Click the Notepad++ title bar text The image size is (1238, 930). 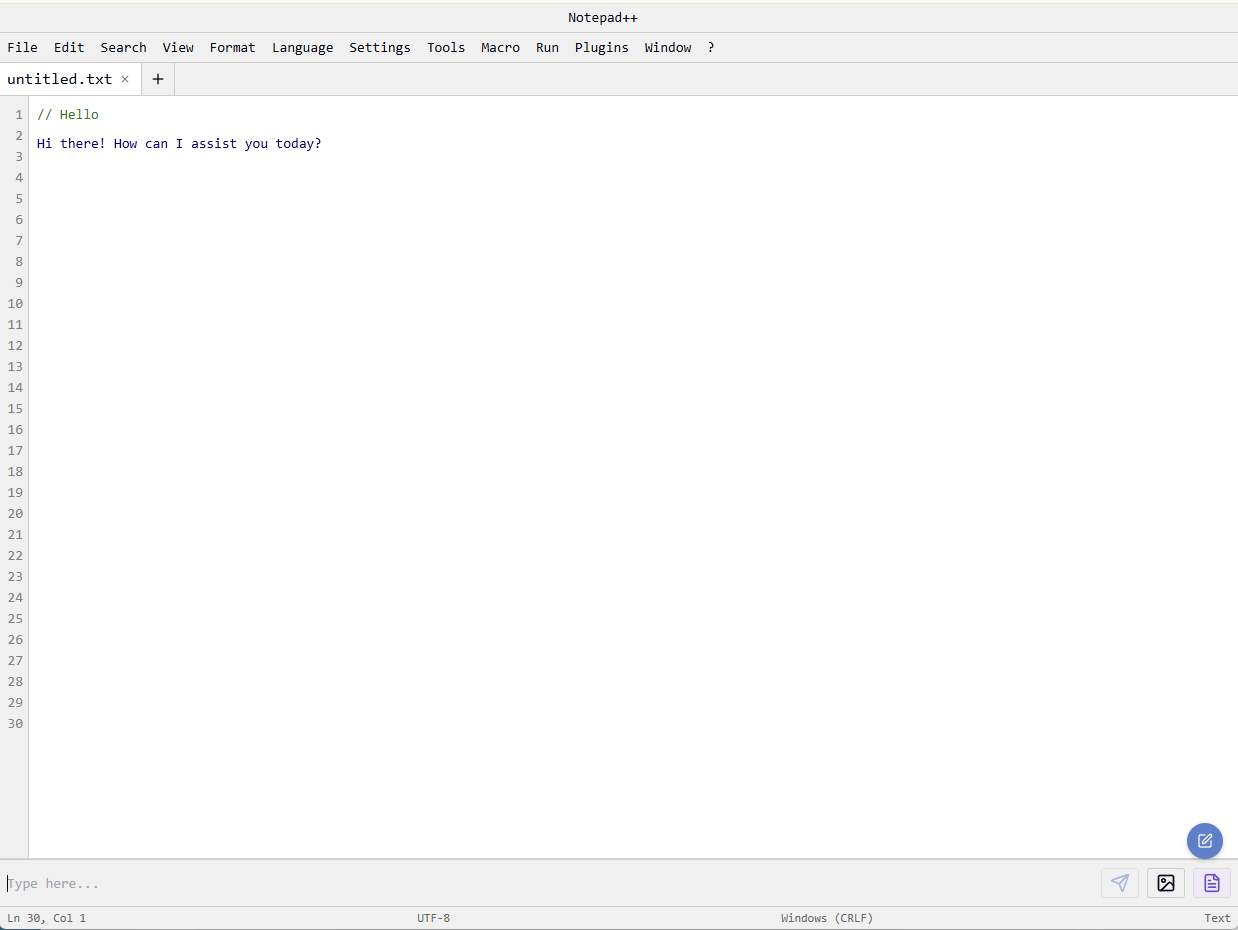603,18
